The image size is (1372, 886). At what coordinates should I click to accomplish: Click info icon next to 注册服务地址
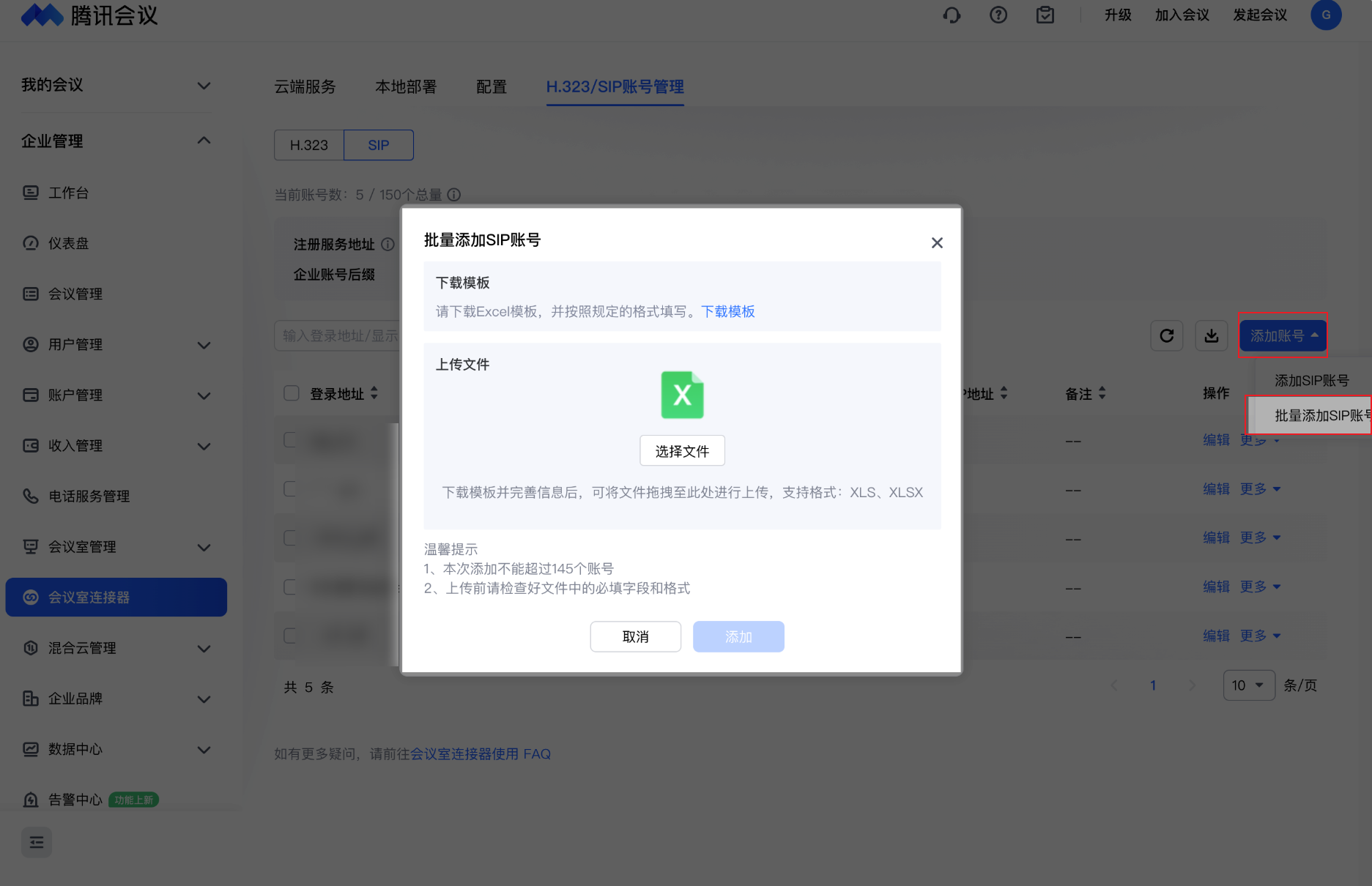pos(388,245)
